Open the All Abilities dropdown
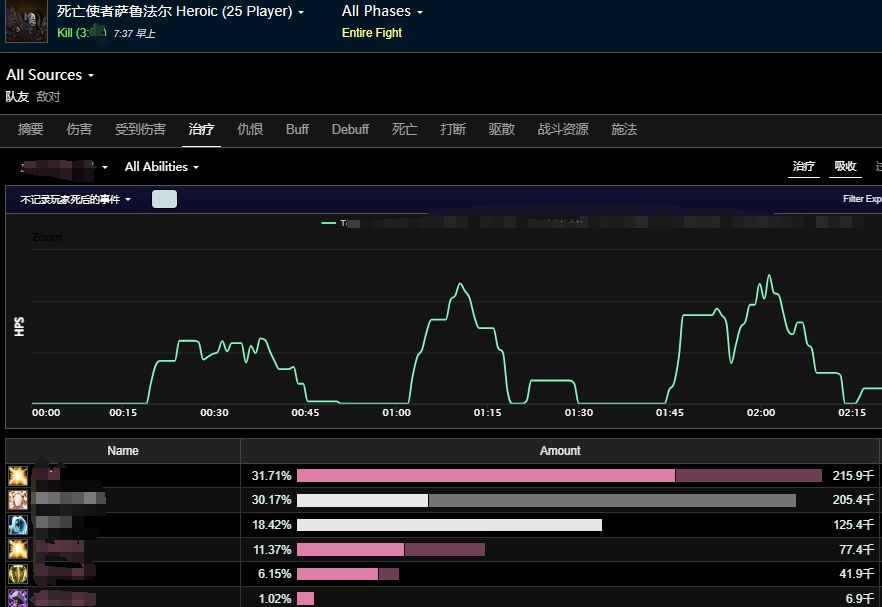882x607 pixels. (162, 167)
